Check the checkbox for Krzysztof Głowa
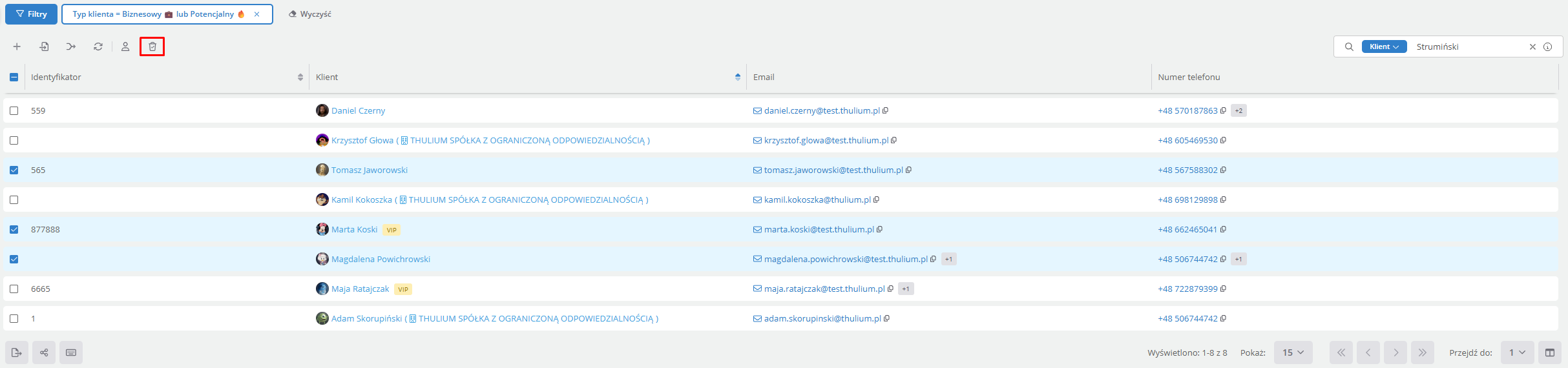Viewport: 1568px width, 368px height. 14,140
